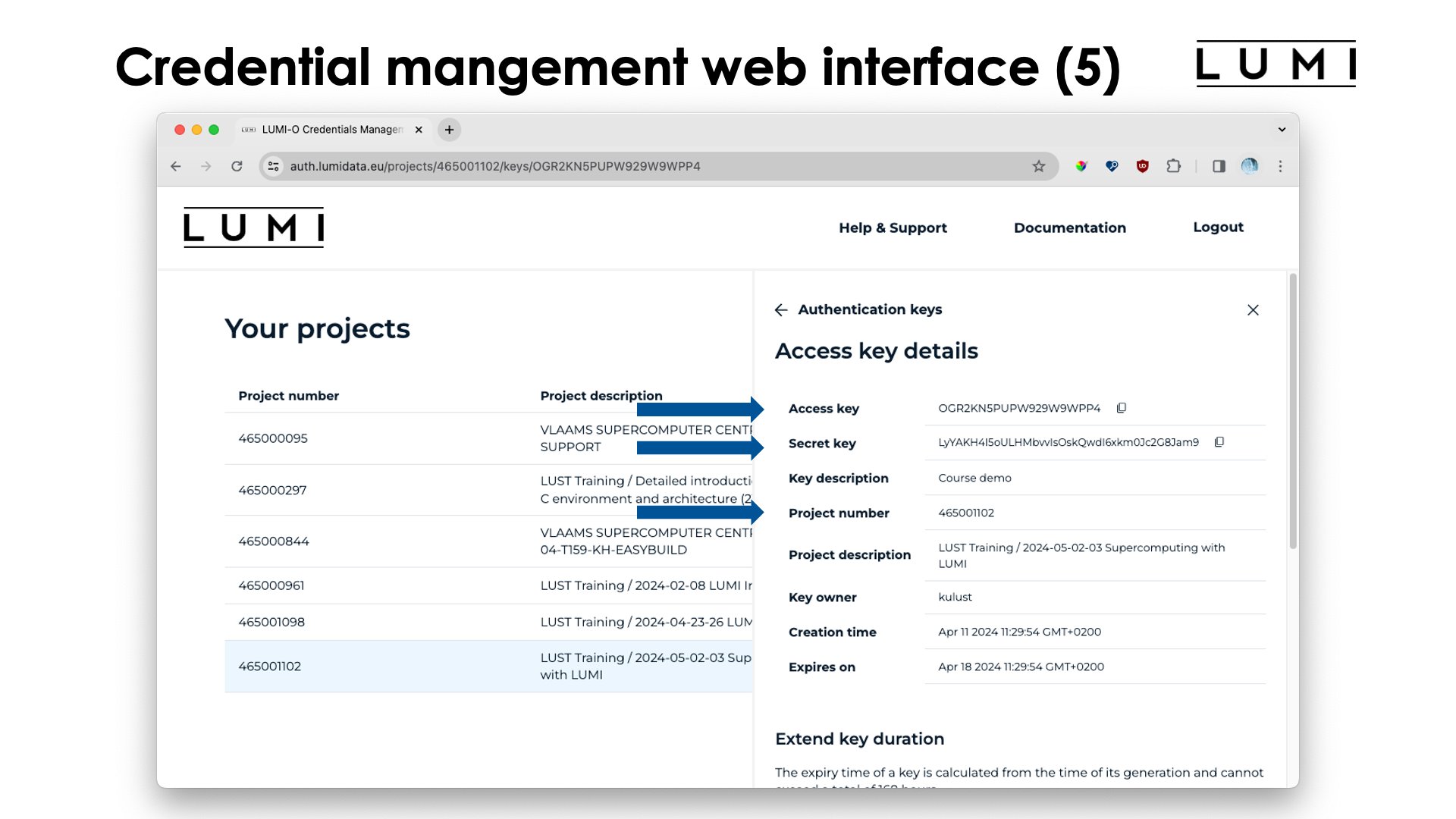Select the LUMI-O Credentials Manager tab
1456x819 pixels.
click(x=332, y=130)
